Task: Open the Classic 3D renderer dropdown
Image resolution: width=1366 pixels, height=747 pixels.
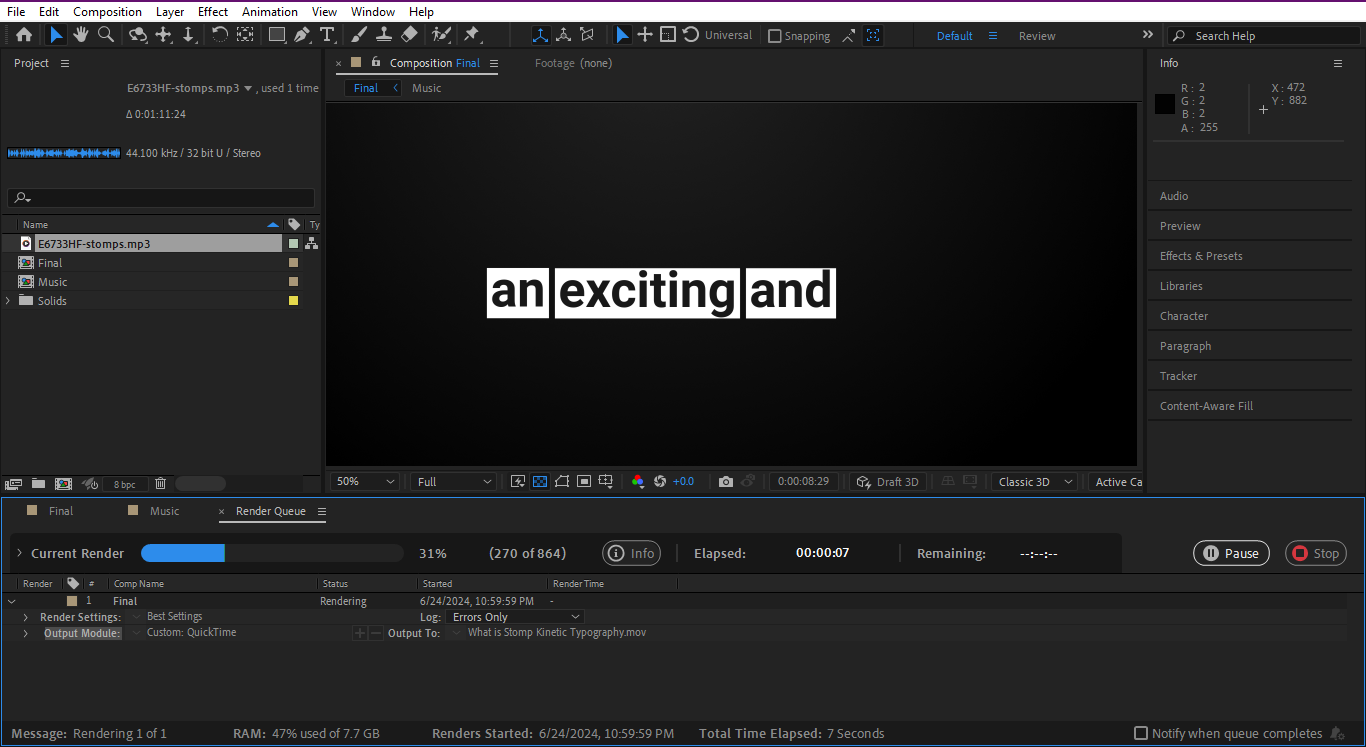Action: pos(1034,482)
